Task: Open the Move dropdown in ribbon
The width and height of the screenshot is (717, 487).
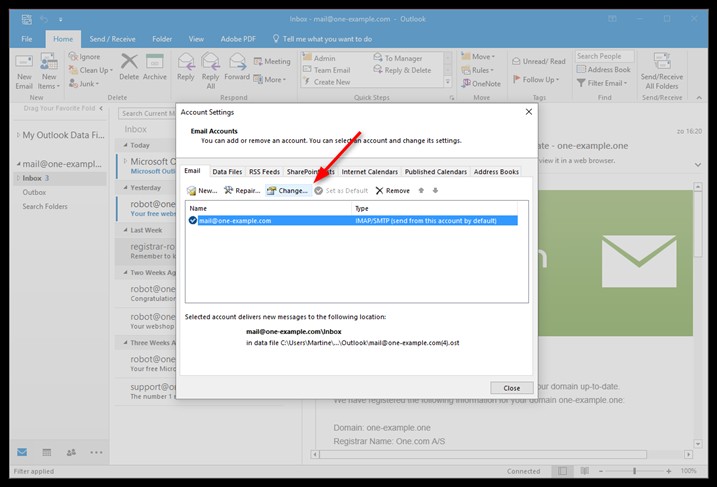Action: [x=478, y=57]
